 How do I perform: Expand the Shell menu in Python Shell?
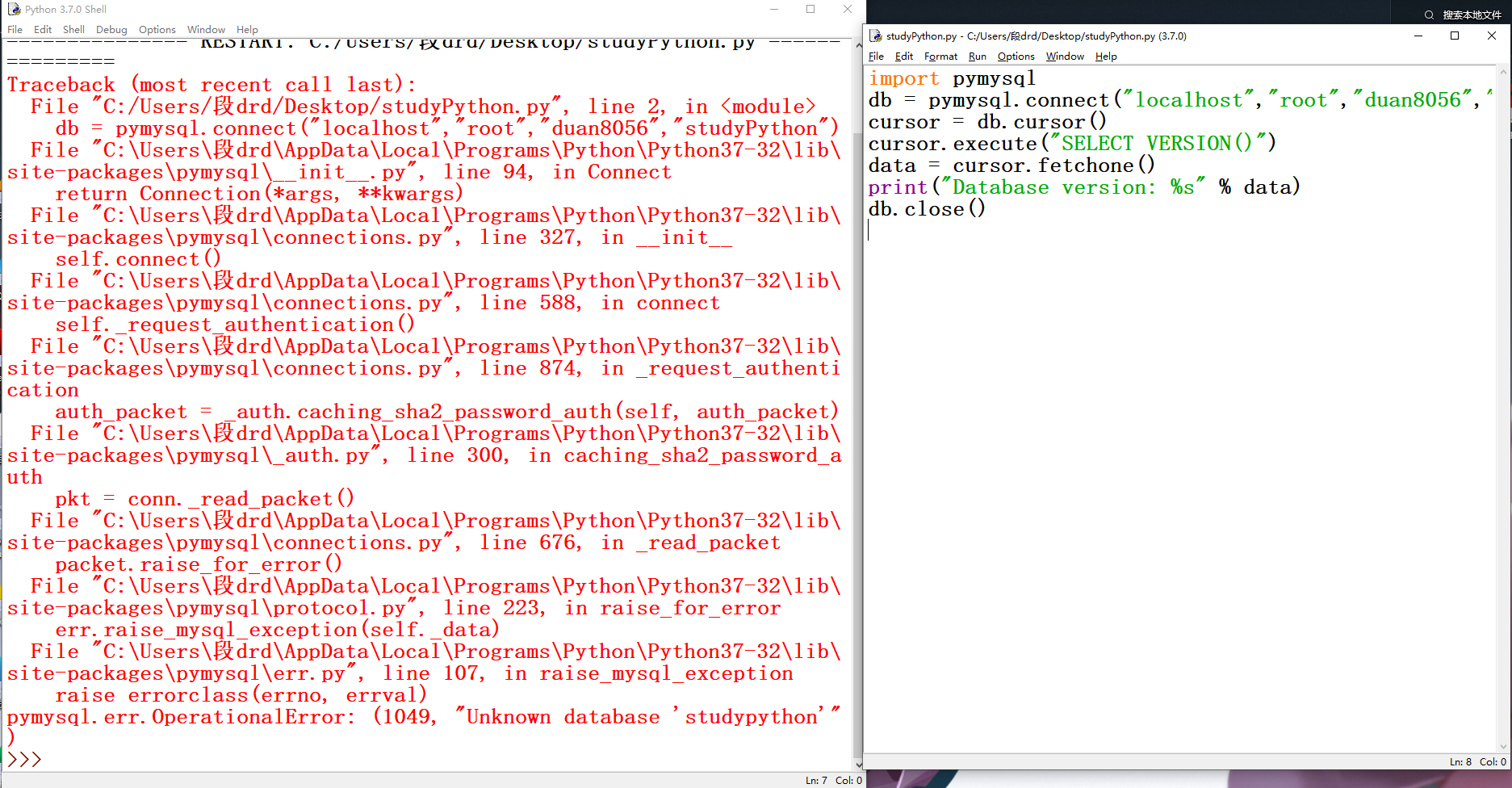tap(73, 30)
